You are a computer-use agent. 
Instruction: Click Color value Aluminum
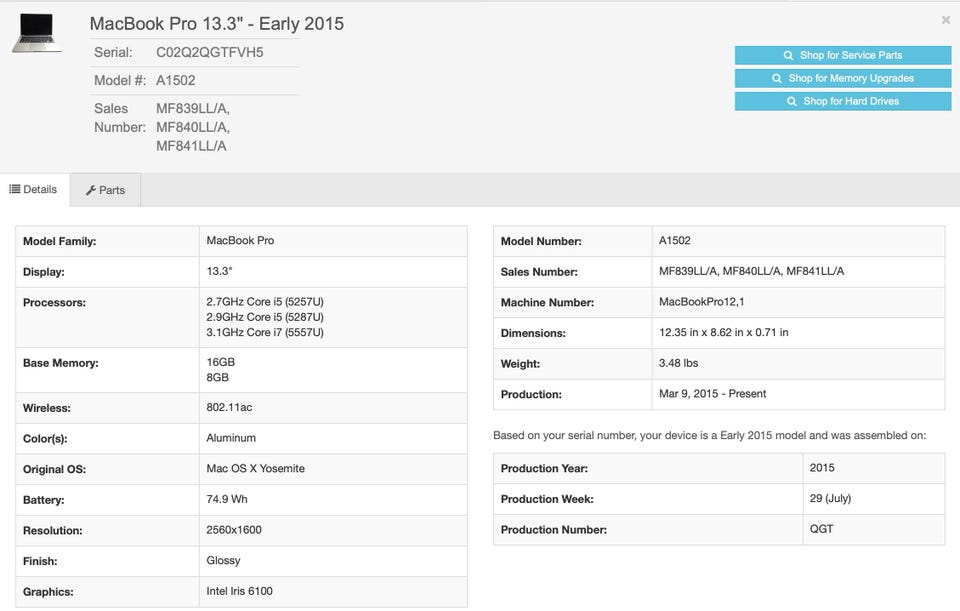pyautogui.click(x=231, y=438)
